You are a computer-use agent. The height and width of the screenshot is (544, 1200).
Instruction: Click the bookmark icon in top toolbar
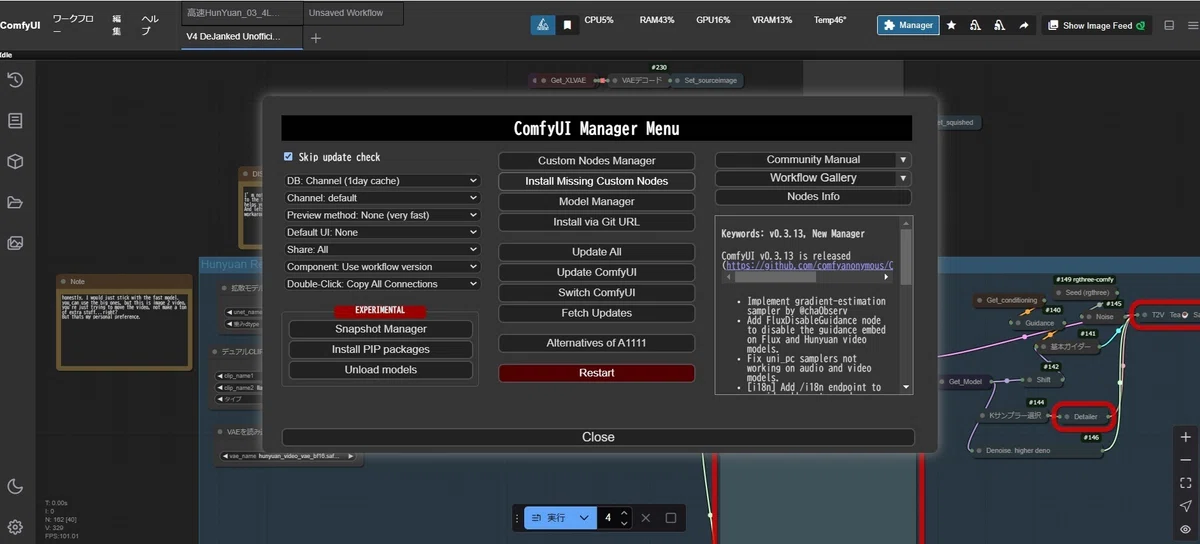(567, 25)
